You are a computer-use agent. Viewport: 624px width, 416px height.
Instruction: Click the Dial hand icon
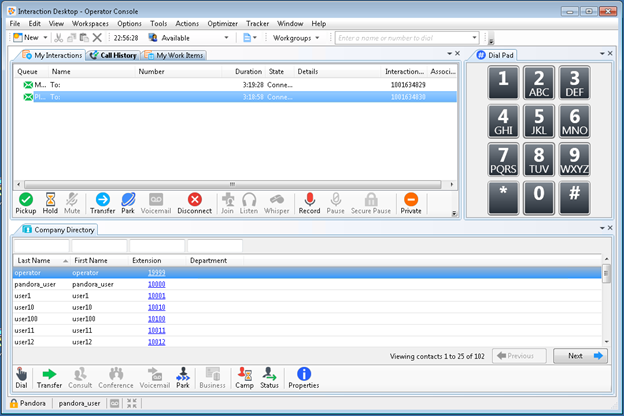click(22, 378)
